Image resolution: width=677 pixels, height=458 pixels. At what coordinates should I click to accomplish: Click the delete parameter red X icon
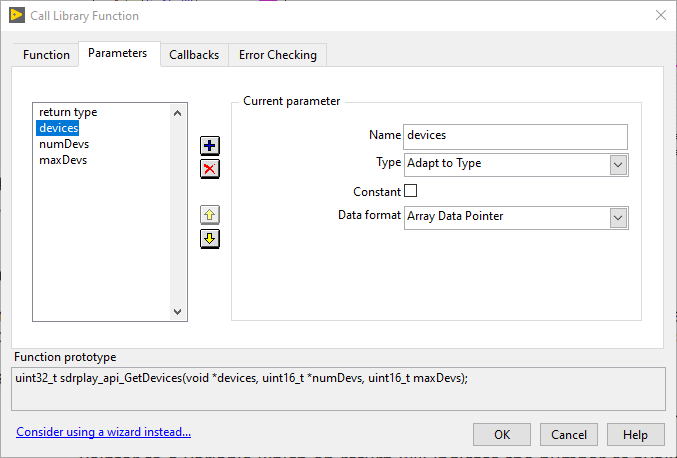pyautogui.click(x=210, y=168)
